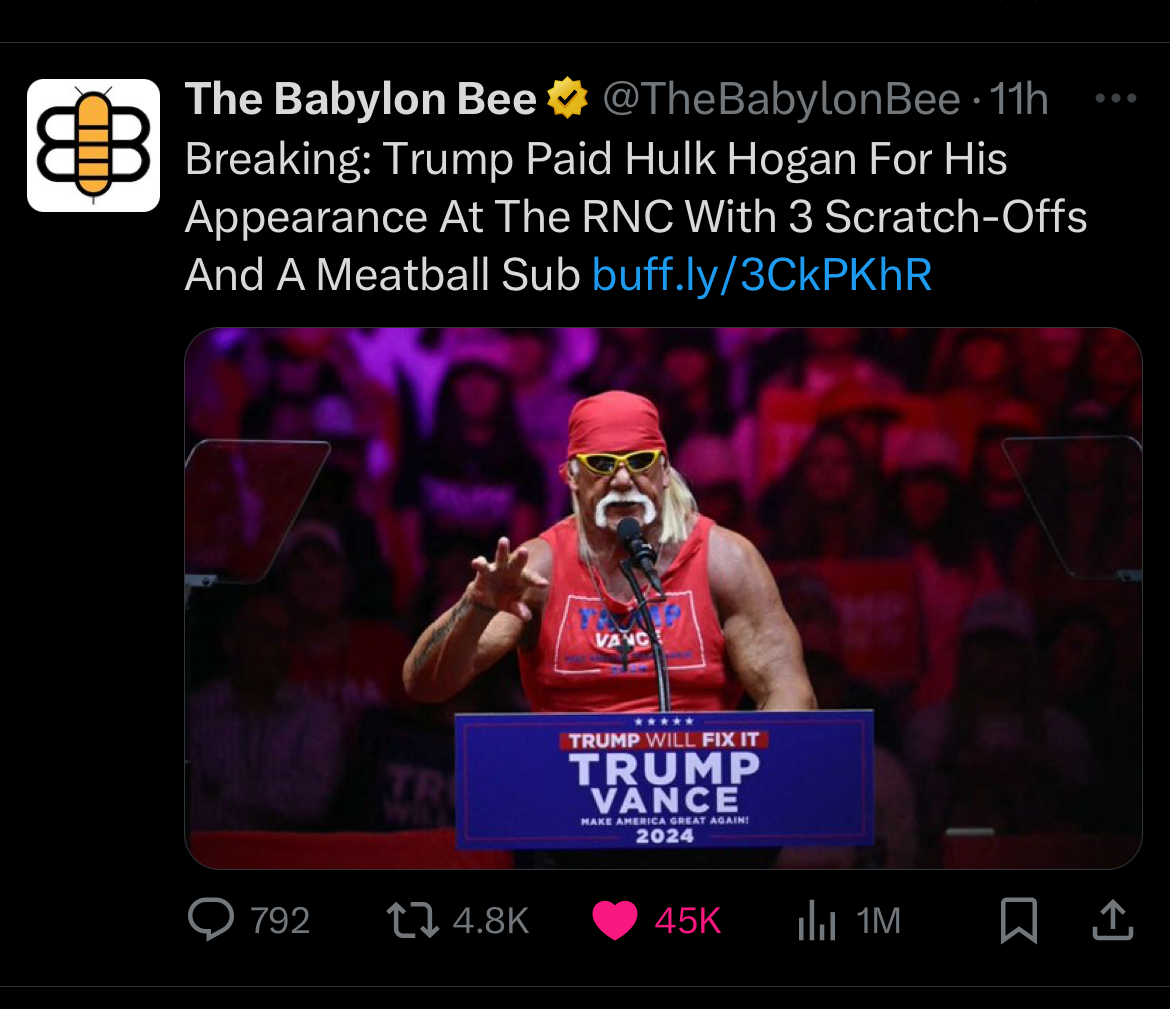Open the tweet's 11h timestamp
This screenshot has width=1170, height=1009.
1018,99
